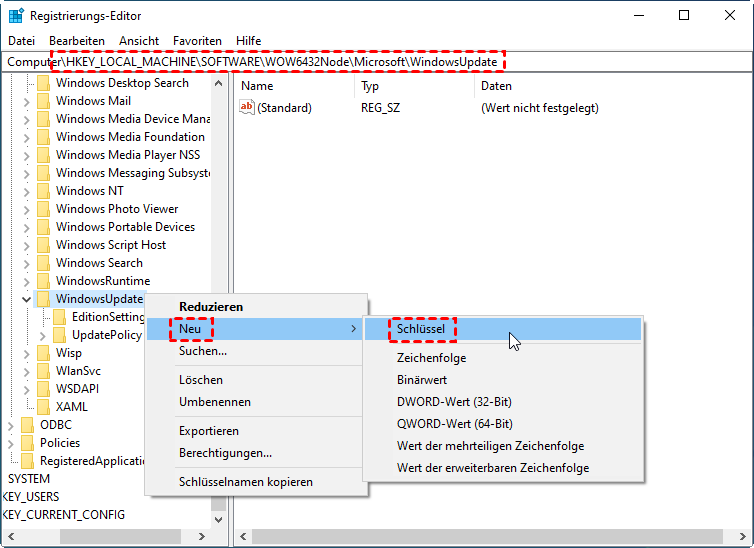Collapse the WindowsUpdate key
Viewport: 754px width, 548px height.
(x=26, y=299)
